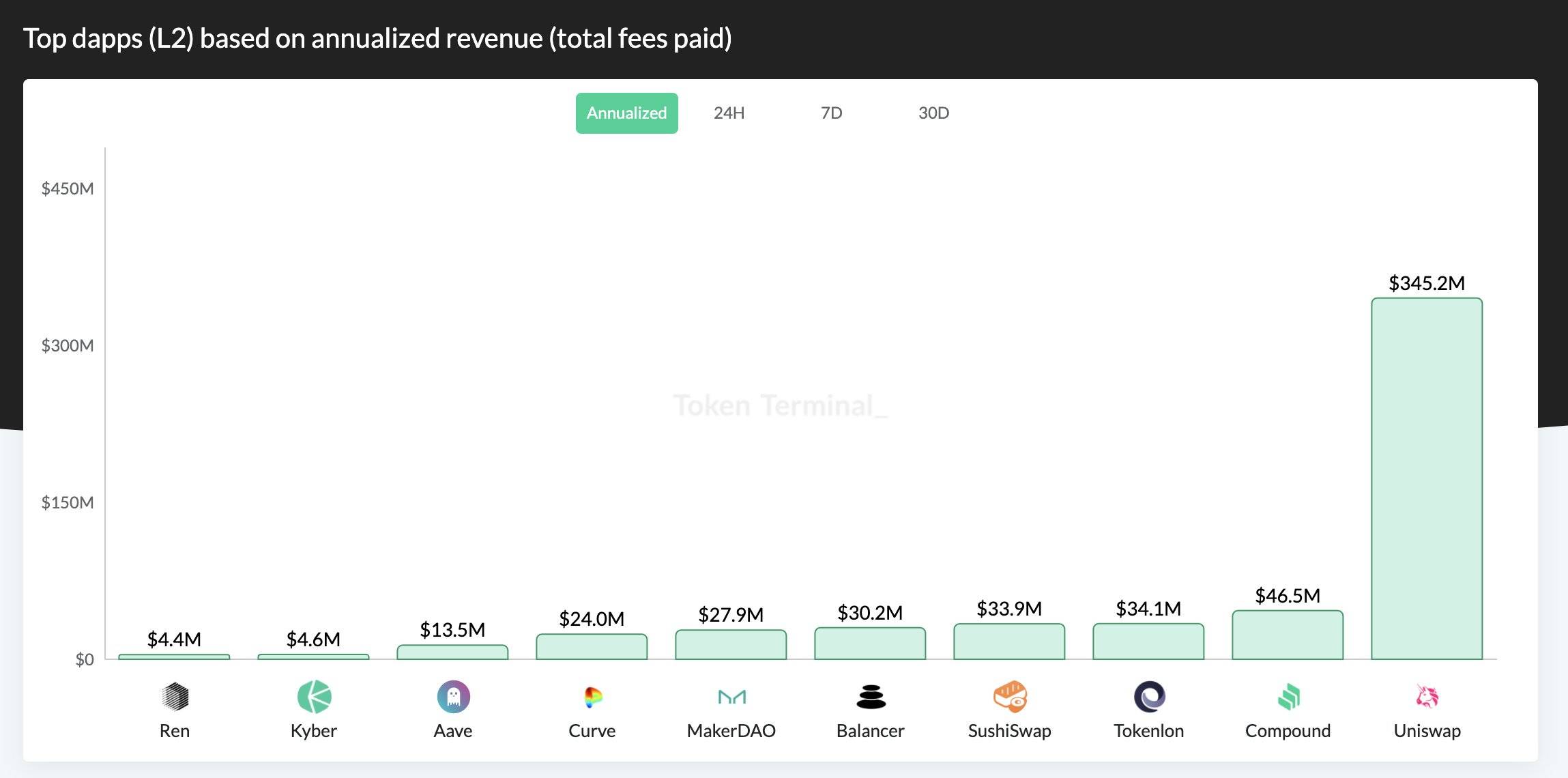Switch to the 24H timeframe tab

tap(729, 113)
